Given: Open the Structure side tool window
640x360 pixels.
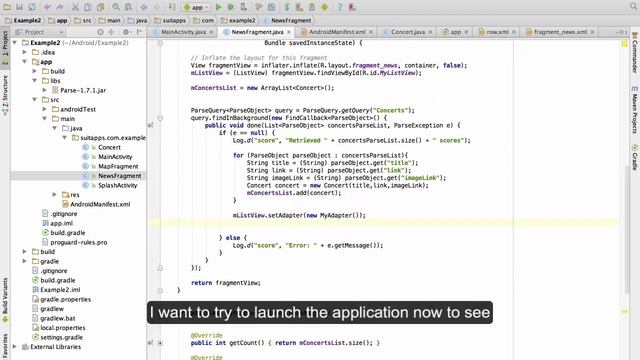Looking at the screenshot, I should tap(5, 95).
